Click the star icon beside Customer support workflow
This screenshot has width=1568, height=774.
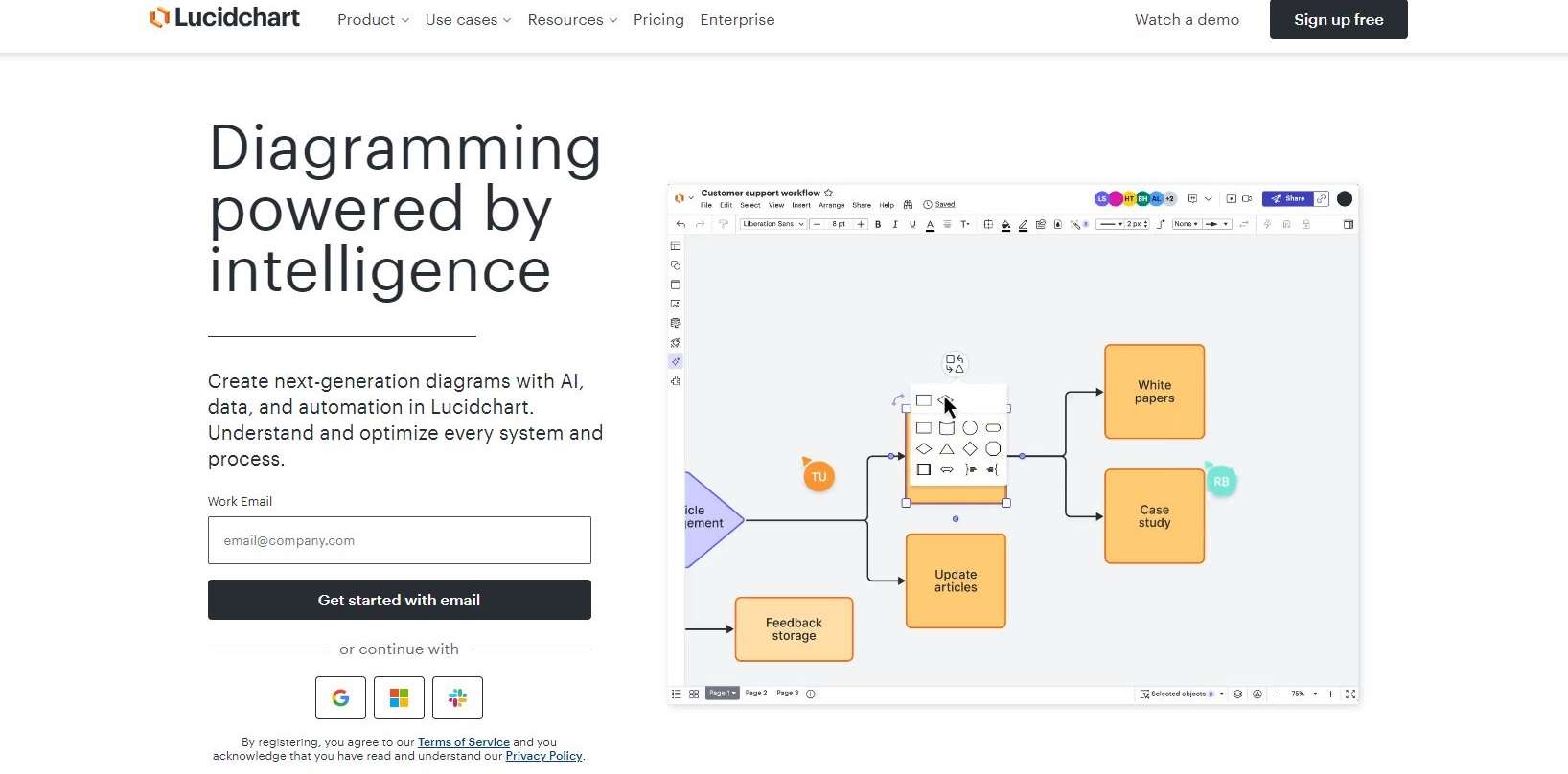pyautogui.click(x=829, y=193)
